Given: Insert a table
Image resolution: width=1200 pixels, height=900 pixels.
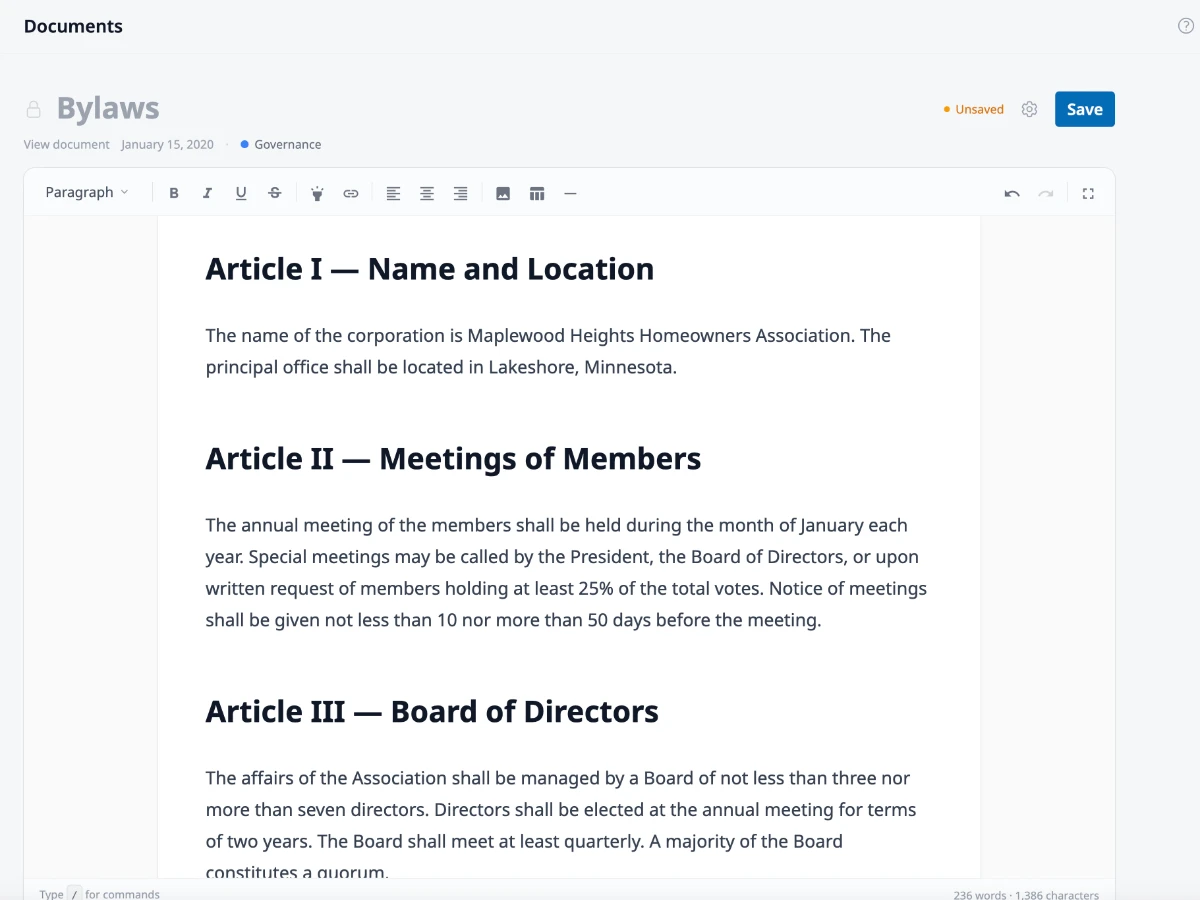Looking at the screenshot, I should click(x=537, y=193).
